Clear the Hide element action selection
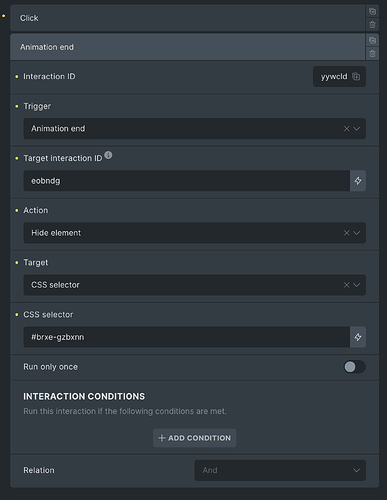 [347, 233]
